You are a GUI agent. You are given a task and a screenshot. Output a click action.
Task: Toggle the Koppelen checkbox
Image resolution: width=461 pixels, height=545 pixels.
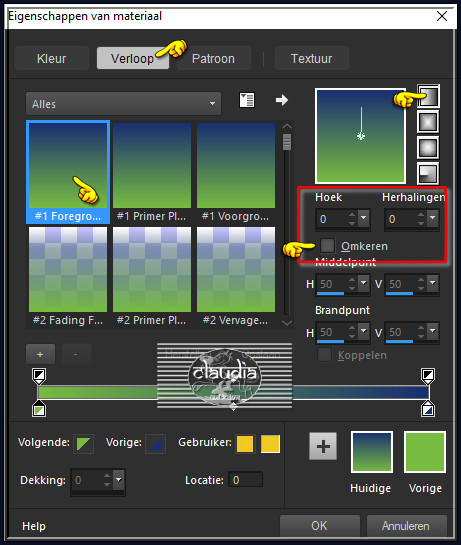coord(324,355)
